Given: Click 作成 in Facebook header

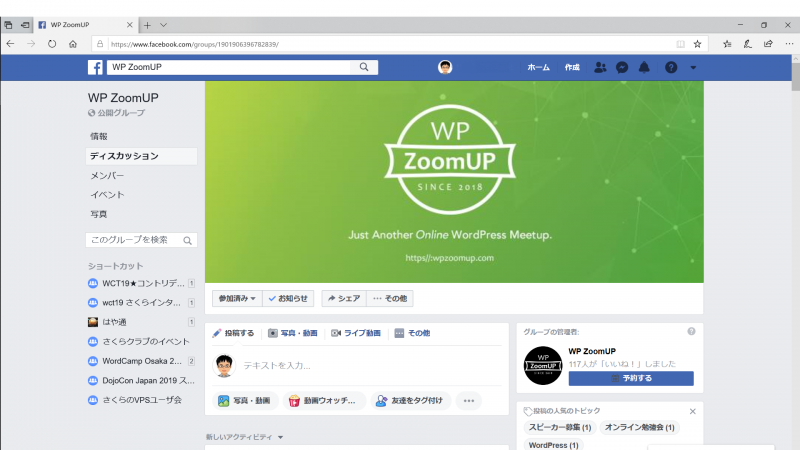Looking at the screenshot, I should [572, 67].
